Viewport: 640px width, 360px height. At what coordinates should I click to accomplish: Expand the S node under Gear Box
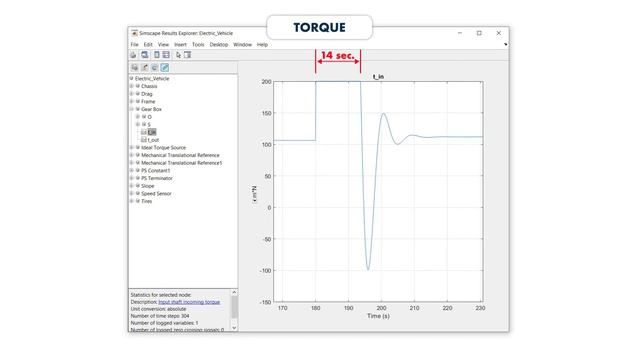click(138, 124)
